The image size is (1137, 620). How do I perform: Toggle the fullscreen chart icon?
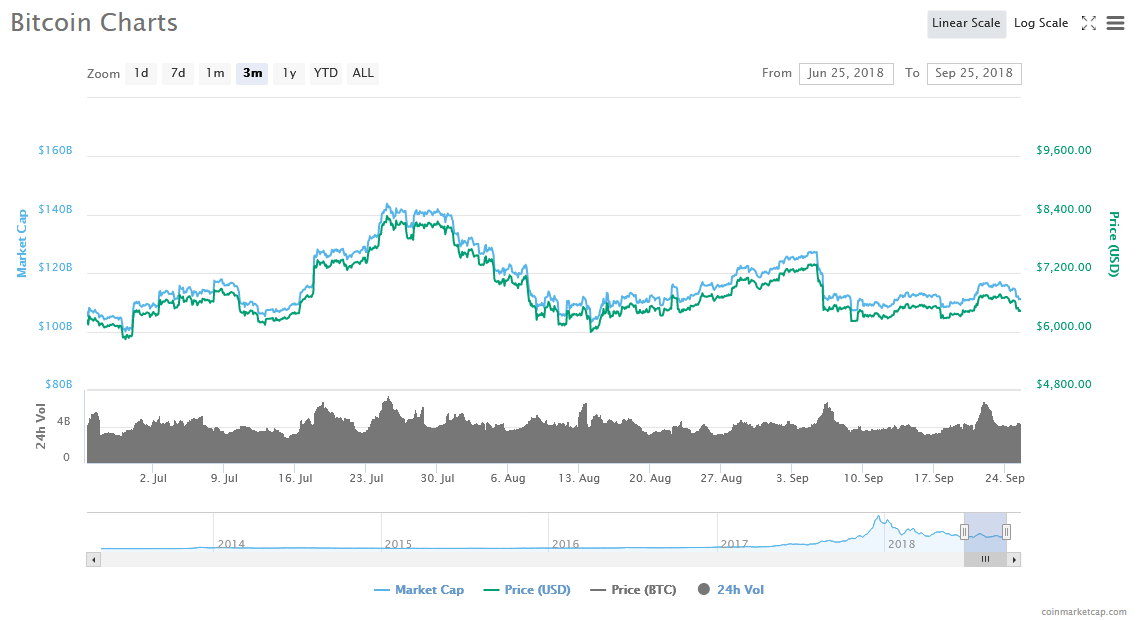[x=1088, y=23]
